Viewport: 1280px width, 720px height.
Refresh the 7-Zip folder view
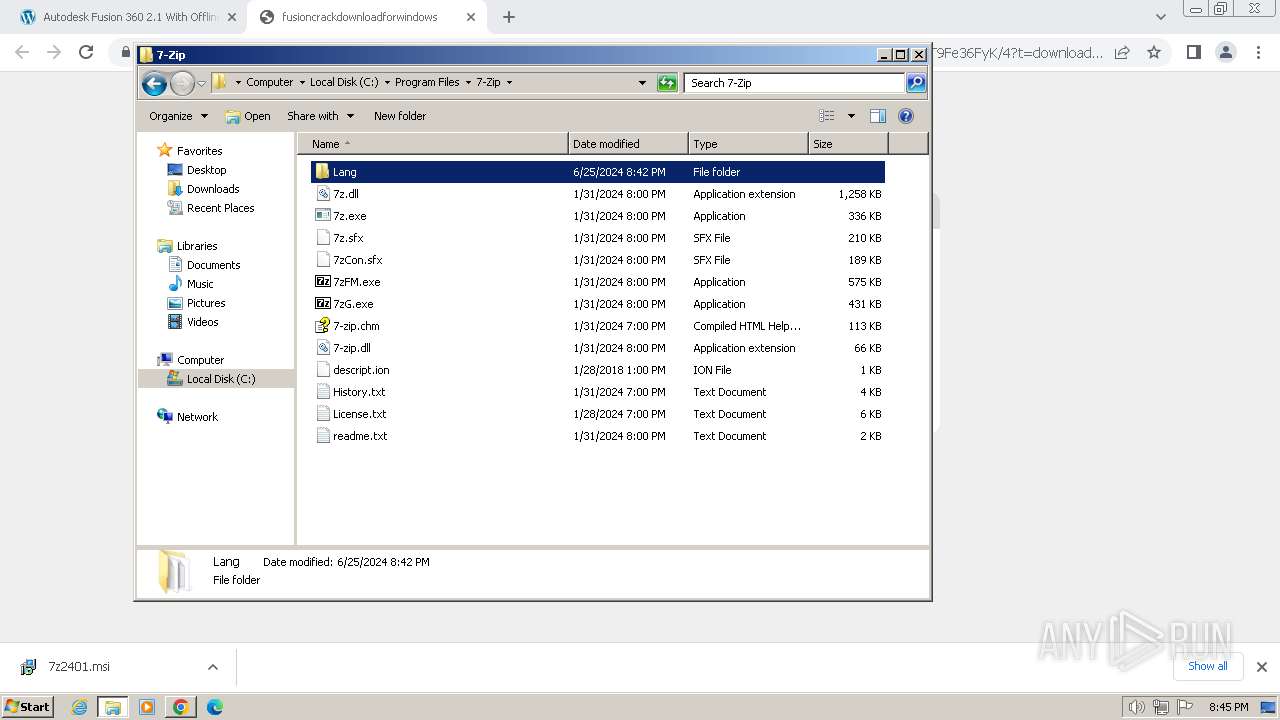667,83
